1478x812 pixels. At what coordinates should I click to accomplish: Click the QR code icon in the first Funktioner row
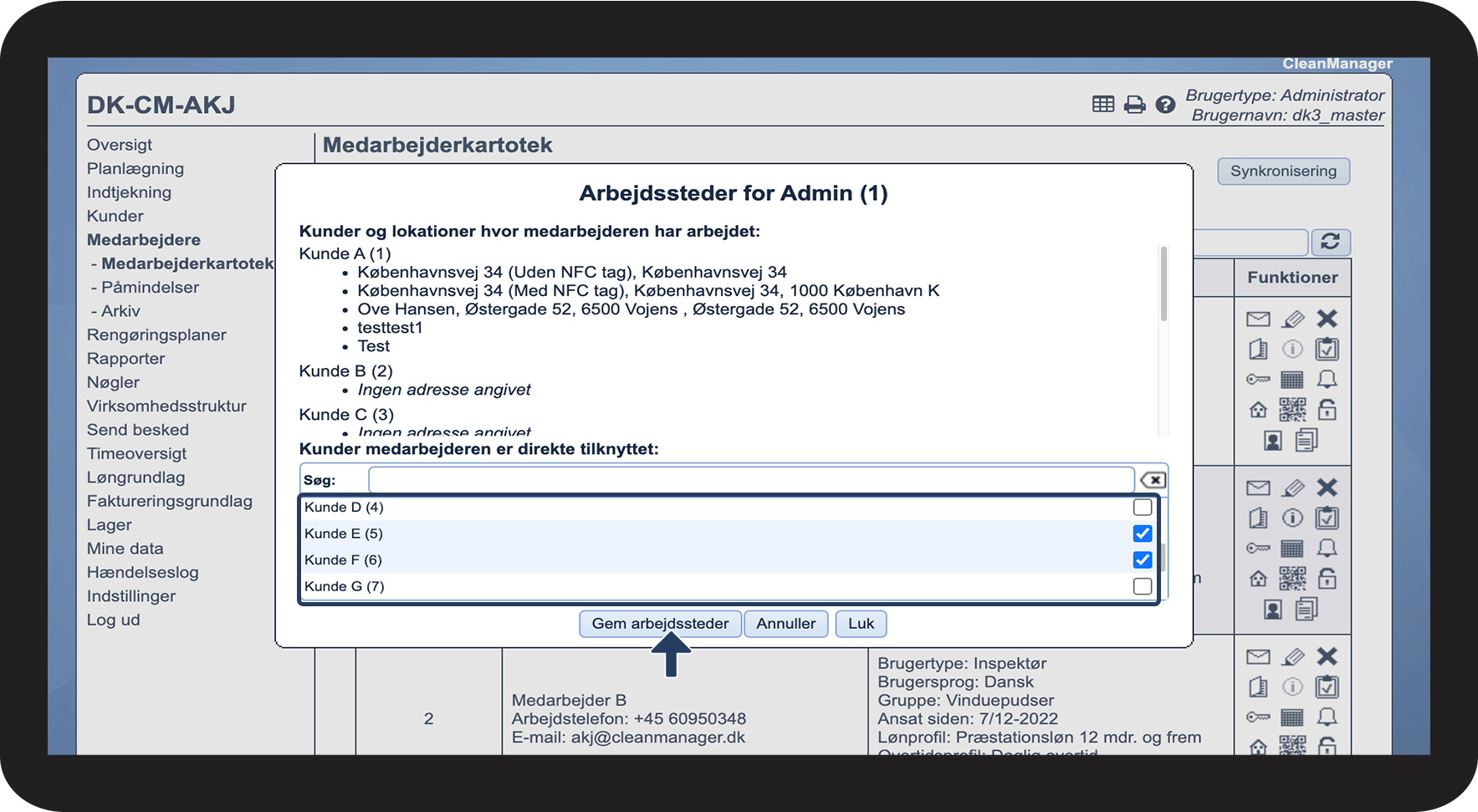1292,410
